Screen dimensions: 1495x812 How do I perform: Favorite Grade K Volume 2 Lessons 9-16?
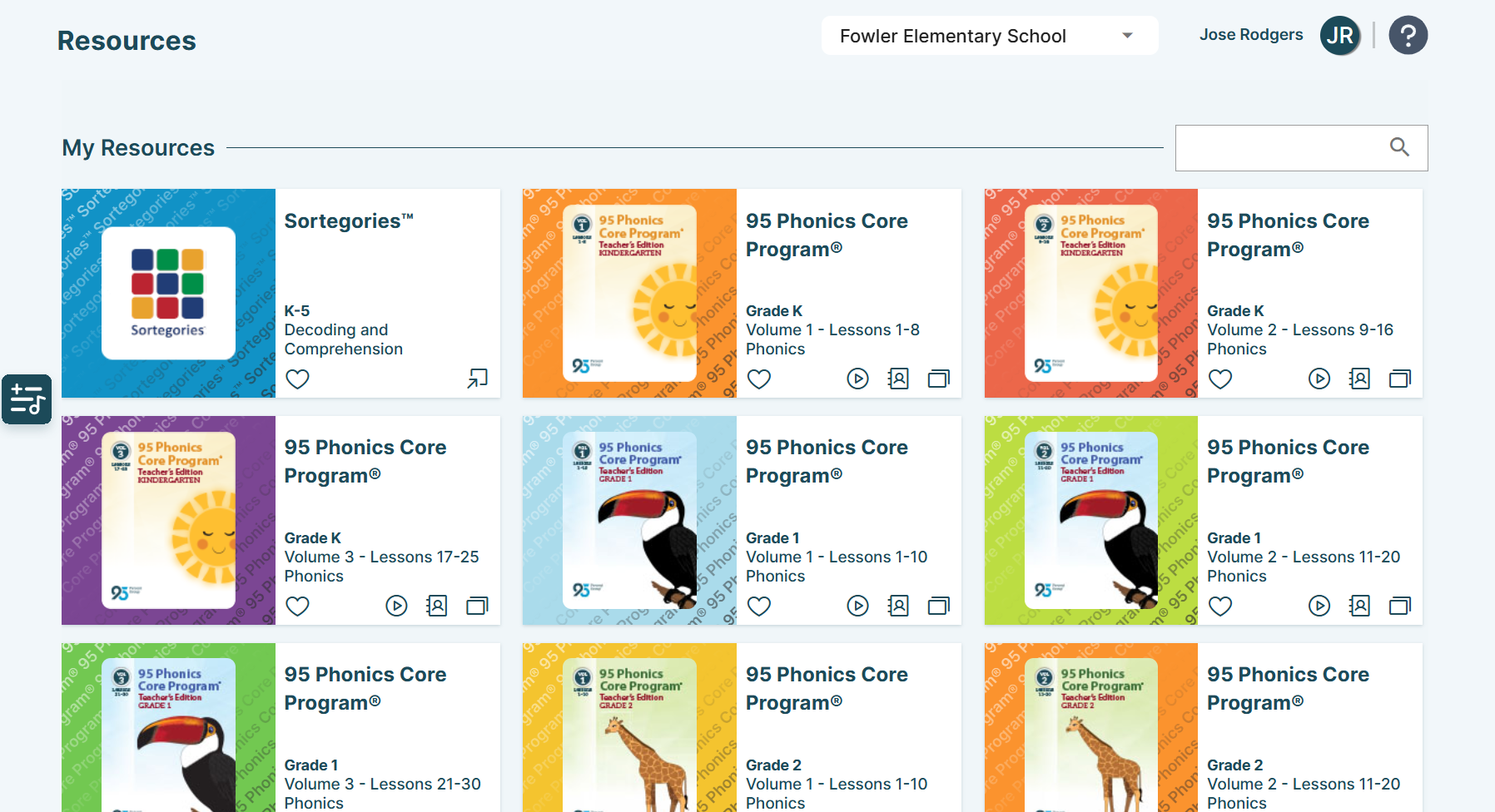[1220, 379]
